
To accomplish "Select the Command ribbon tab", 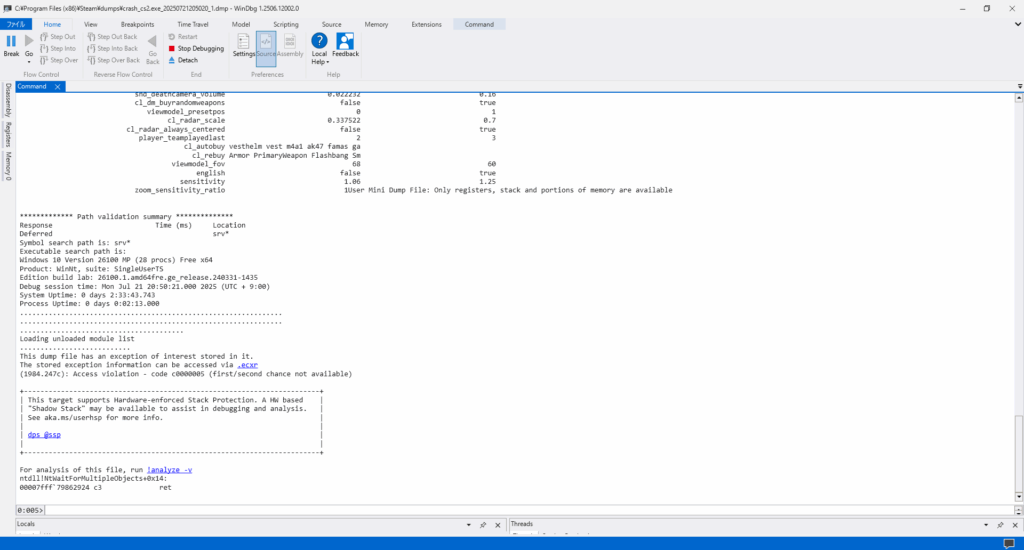I will pyautogui.click(x=479, y=24).
